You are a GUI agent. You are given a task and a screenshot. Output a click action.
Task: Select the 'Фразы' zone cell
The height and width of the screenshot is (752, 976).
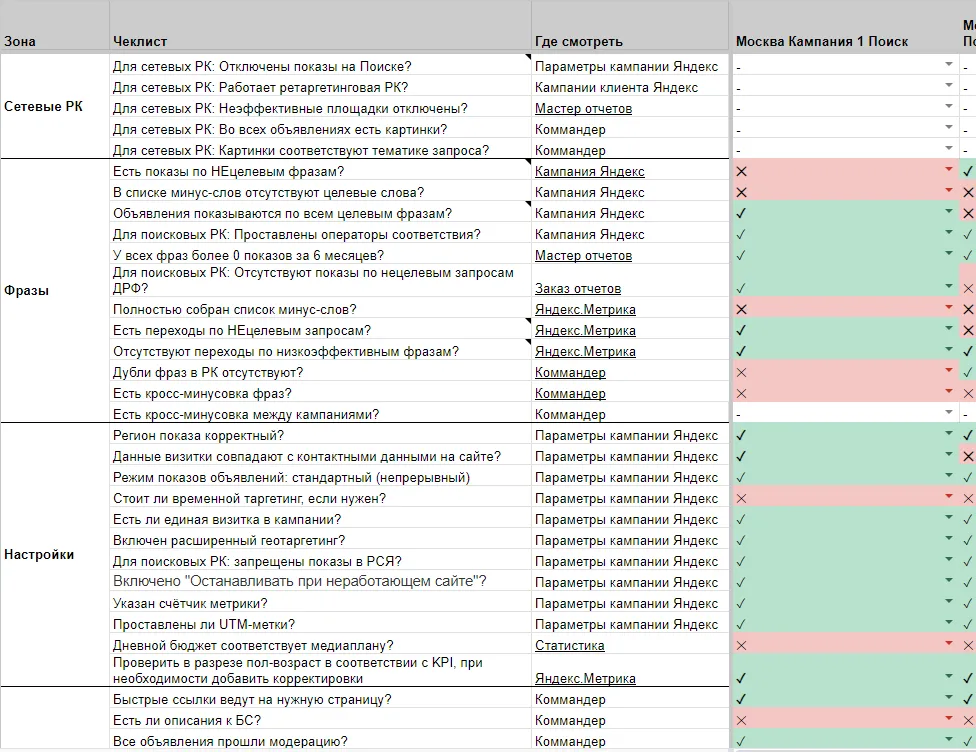[x=55, y=291]
